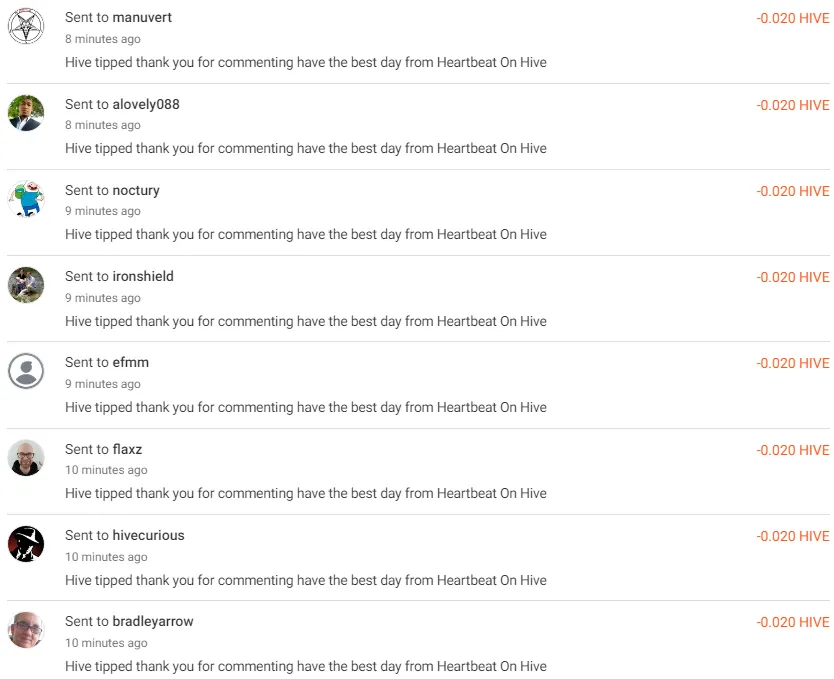Open noctury's cartoon avatar
The width and height of the screenshot is (834, 679).
26,199
